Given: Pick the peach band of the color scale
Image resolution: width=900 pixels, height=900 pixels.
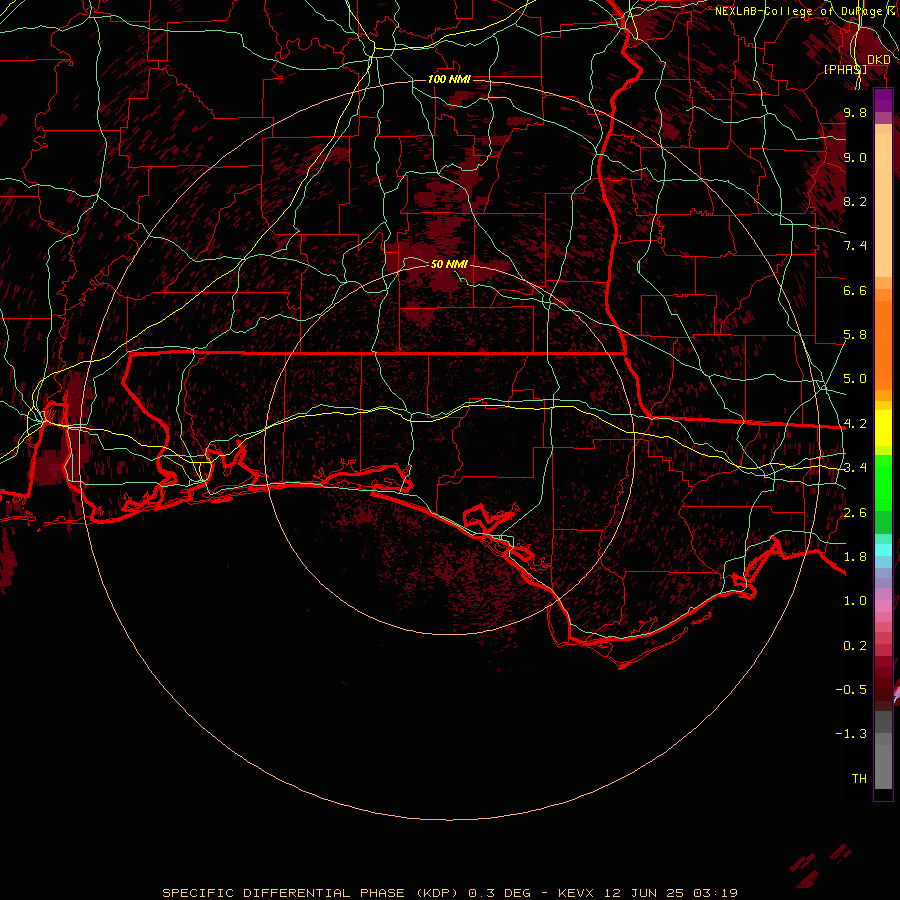Looking at the screenshot, I should pos(883,205).
